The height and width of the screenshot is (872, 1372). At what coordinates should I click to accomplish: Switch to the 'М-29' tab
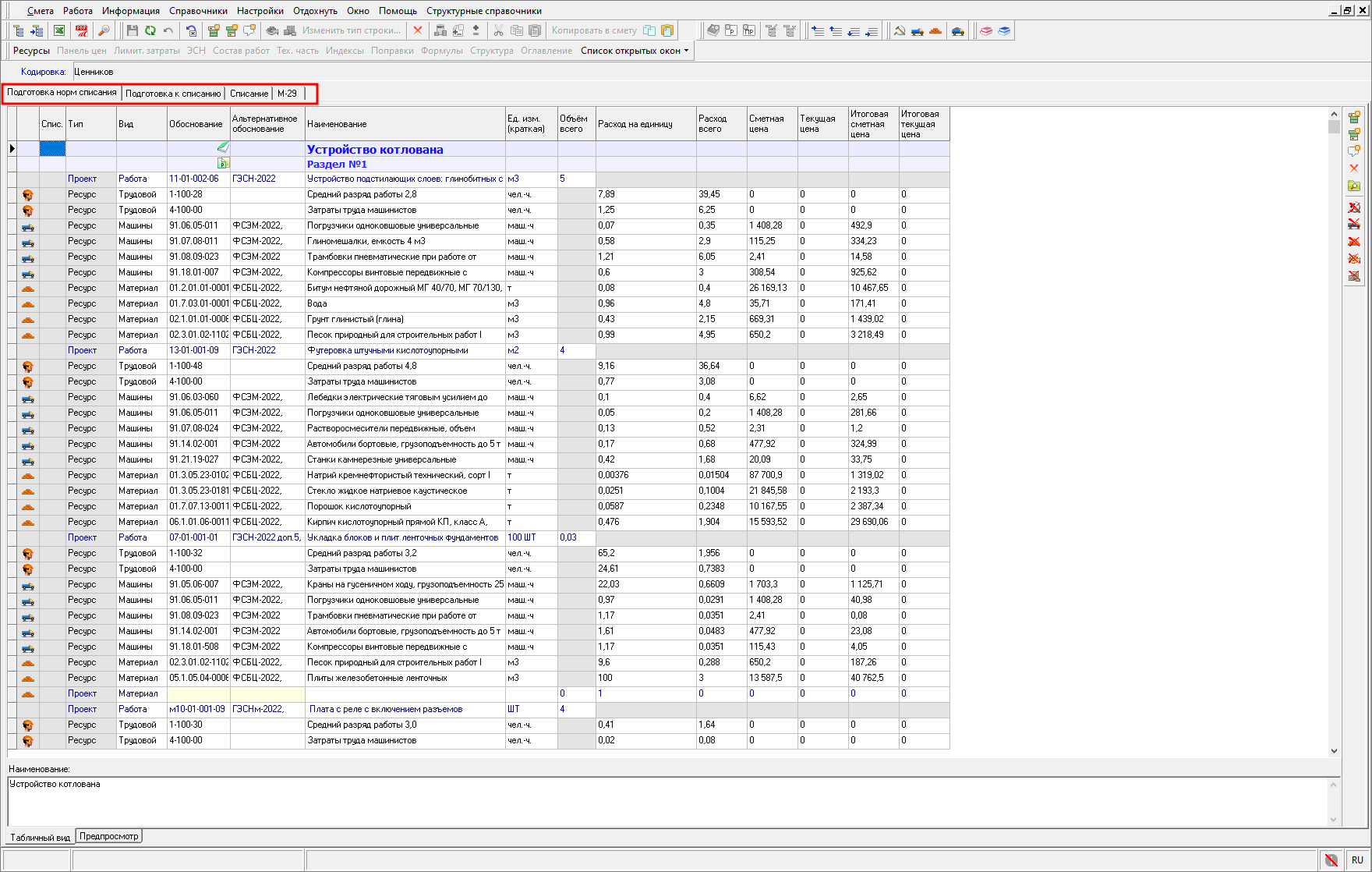[x=287, y=94]
